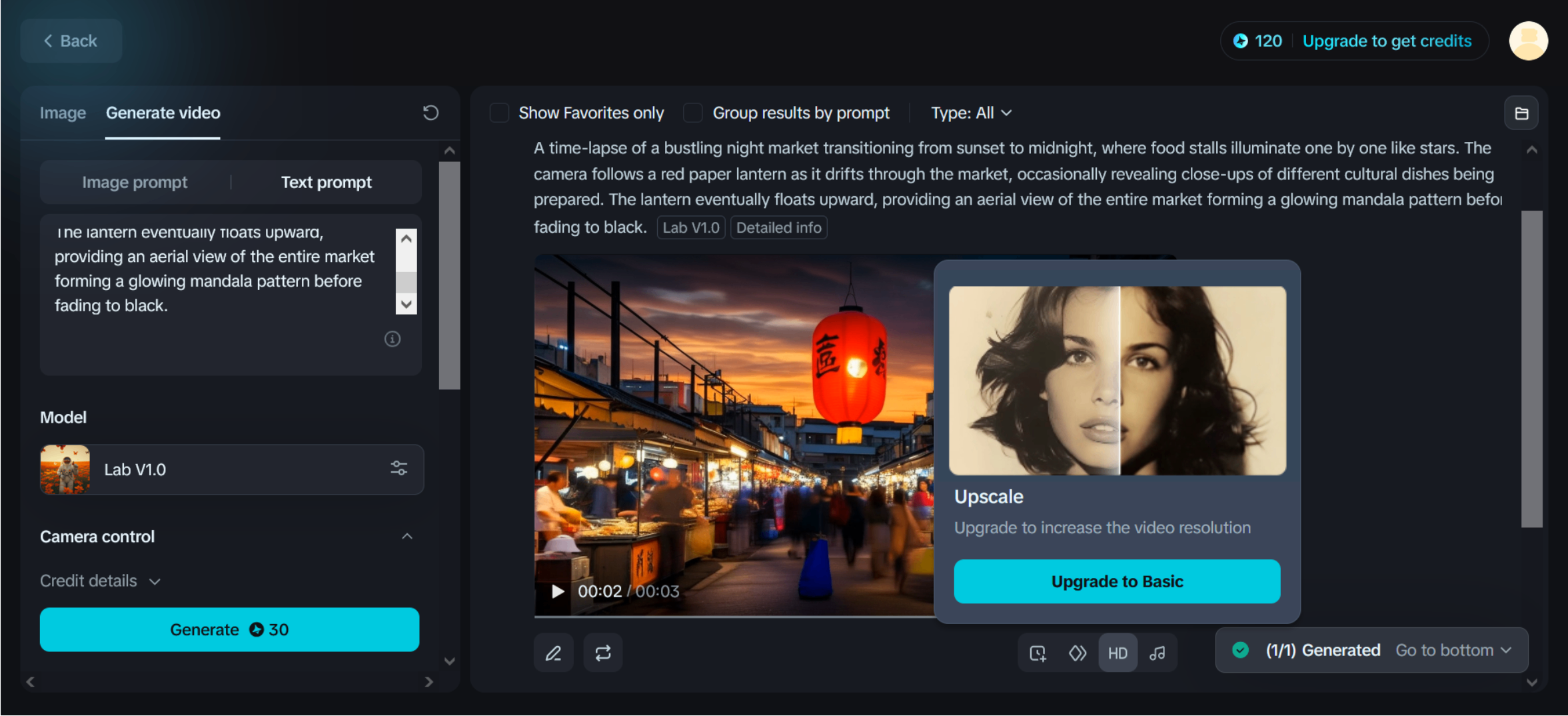The width and height of the screenshot is (1568, 716).
Task: Collapse the Camera control section
Action: (x=407, y=537)
